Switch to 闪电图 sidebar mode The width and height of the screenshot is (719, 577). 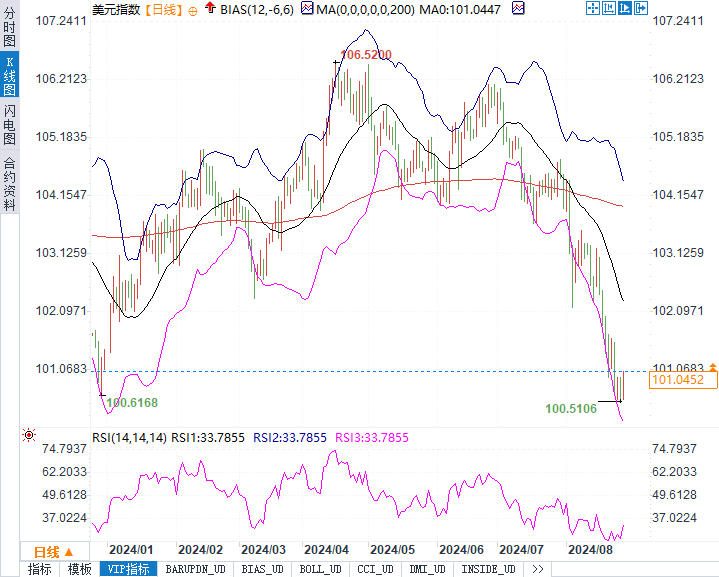coord(9,124)
